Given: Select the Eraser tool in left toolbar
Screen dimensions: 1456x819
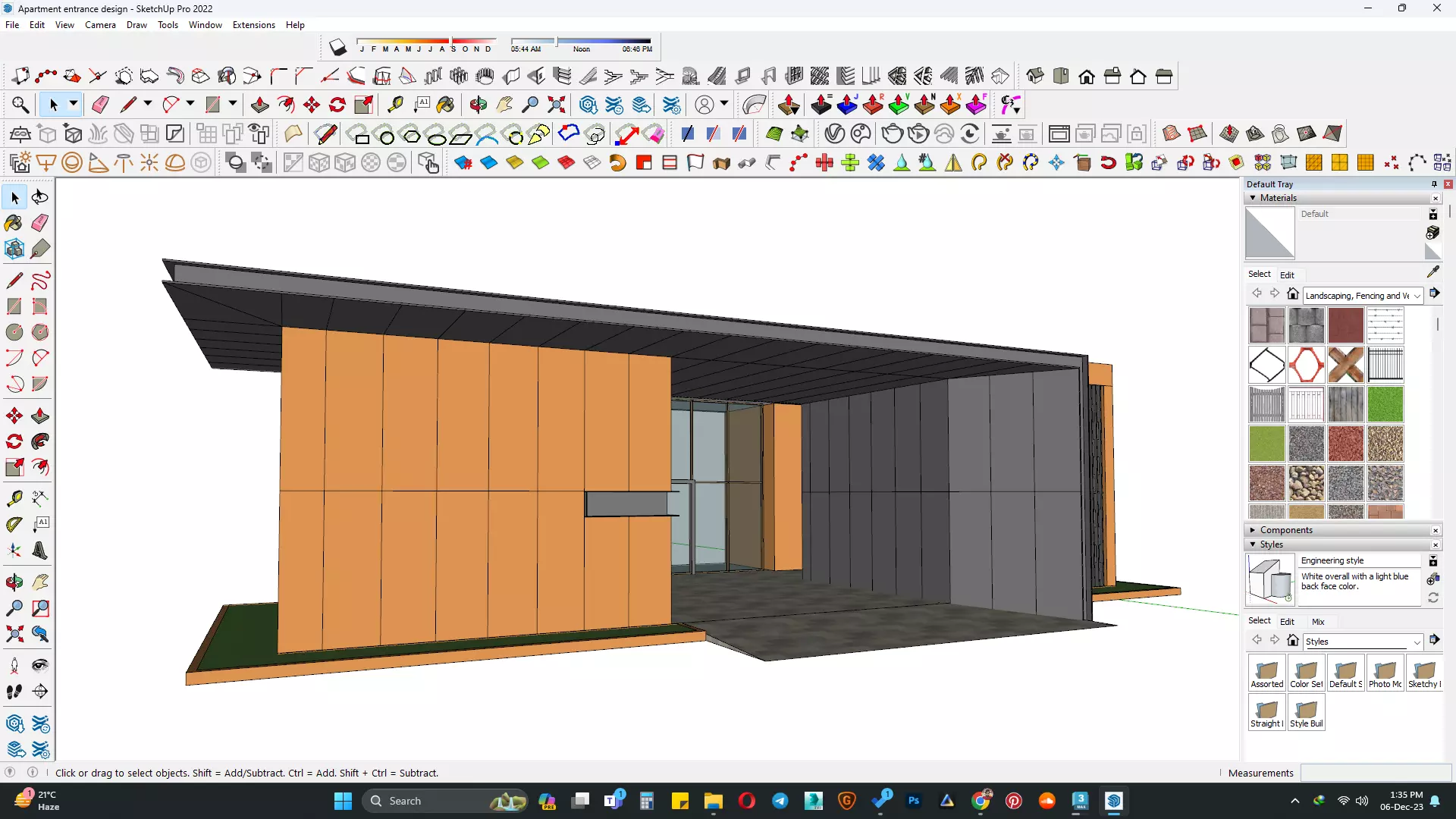Looking at the screenshot, I should click(40, 223).
